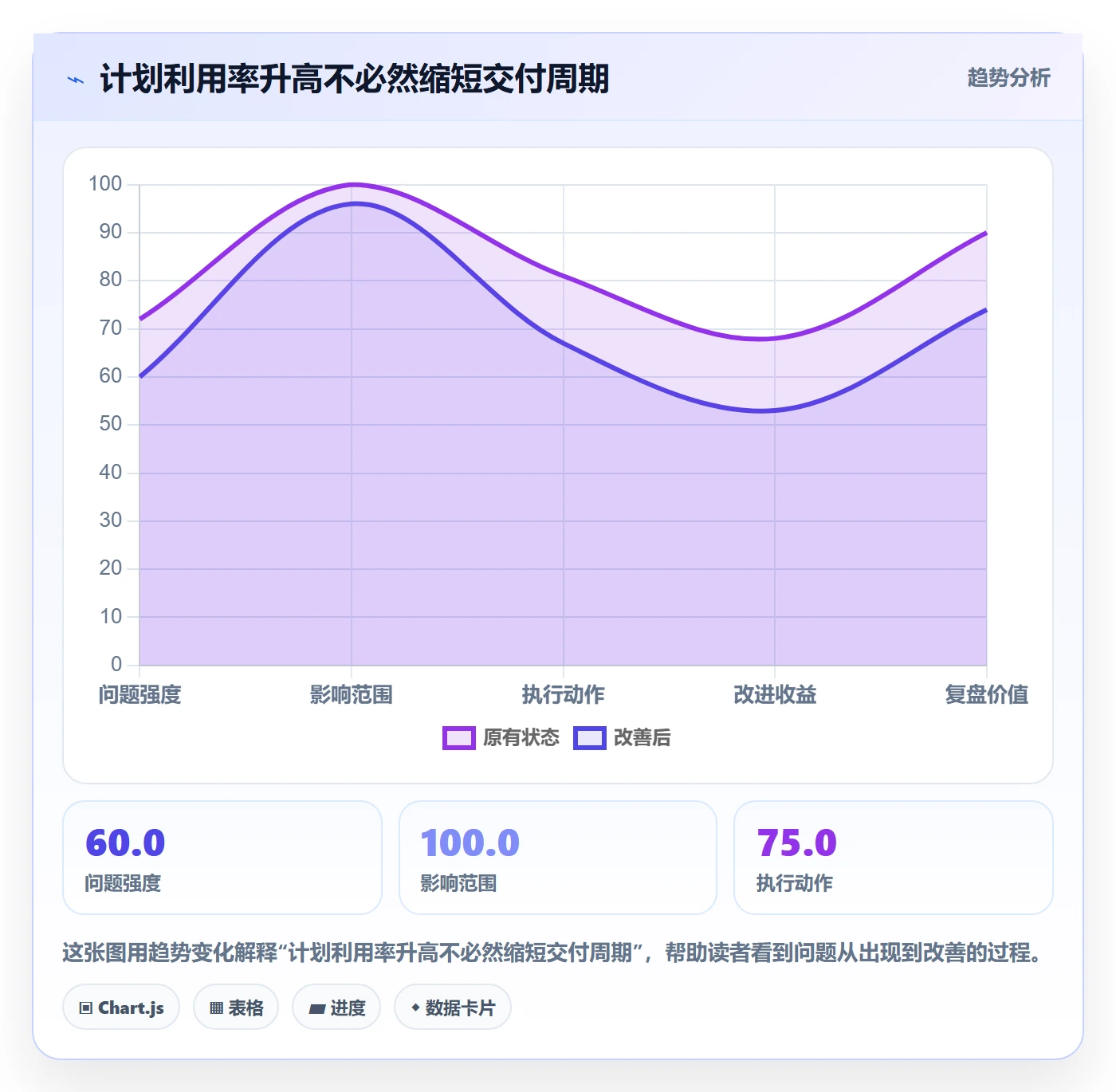Image resolution: width=1116 pixels, height=1092 pixels.
Task: Open the 100.0 影响范围 stat card
Action: click(558, 858)
